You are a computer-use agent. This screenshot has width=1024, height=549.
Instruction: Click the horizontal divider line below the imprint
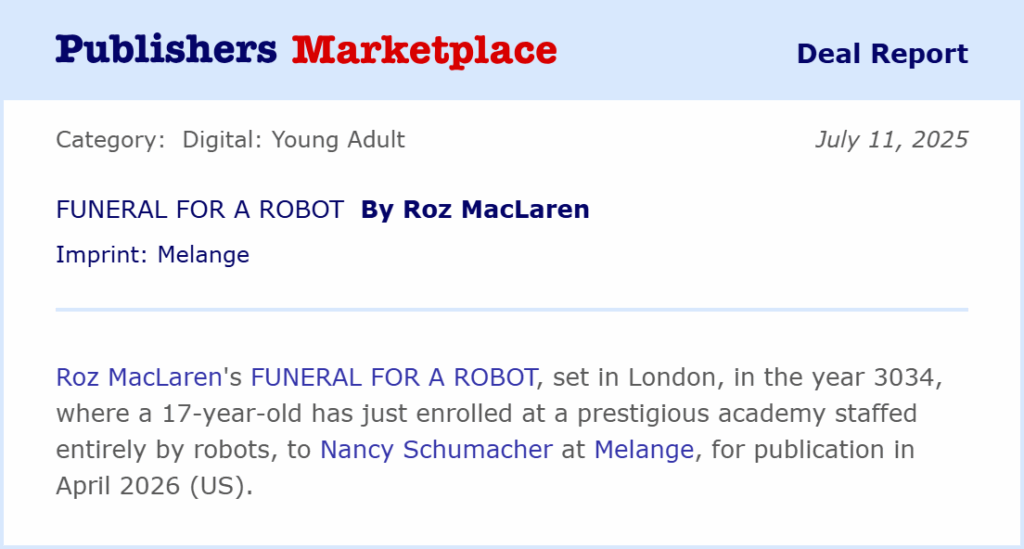tap(512, 310)
